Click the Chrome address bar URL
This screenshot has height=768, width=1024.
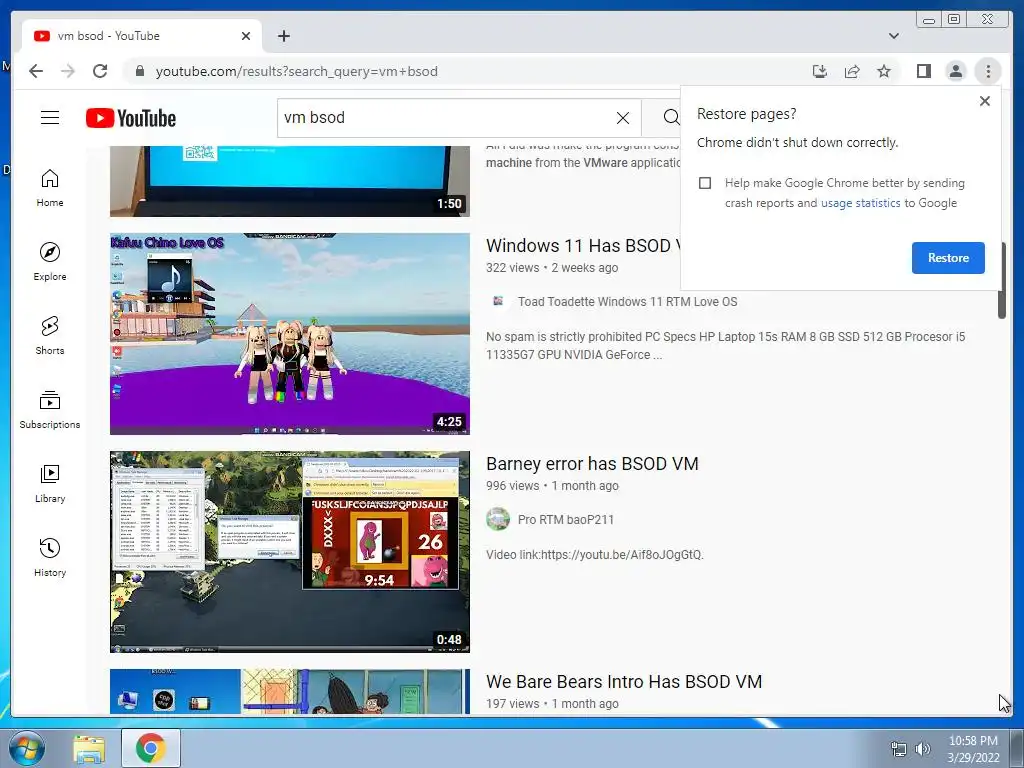296,71
